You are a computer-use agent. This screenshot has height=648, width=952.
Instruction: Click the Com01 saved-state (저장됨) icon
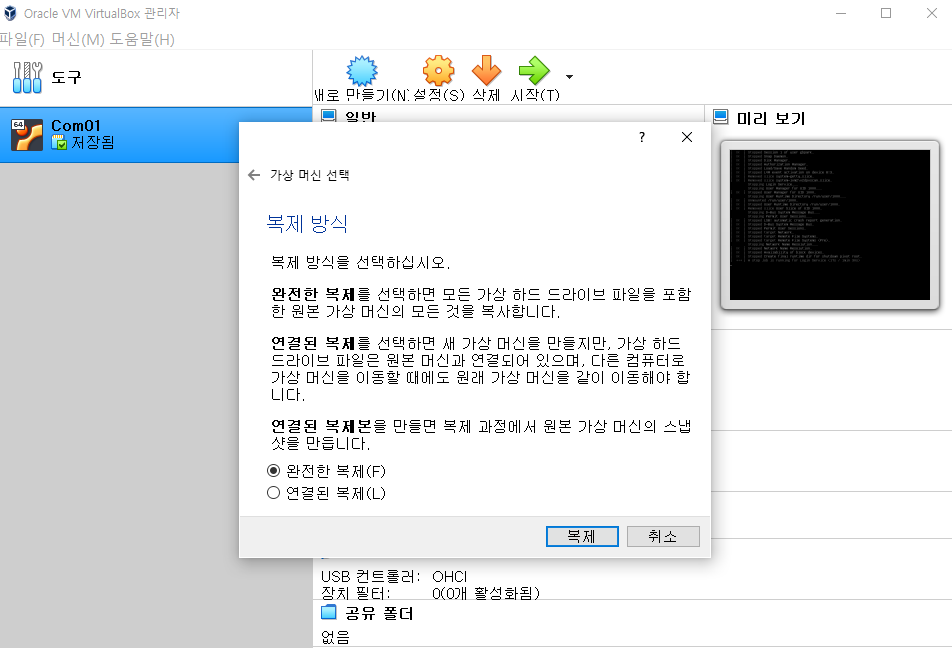[x=59, y=143]
